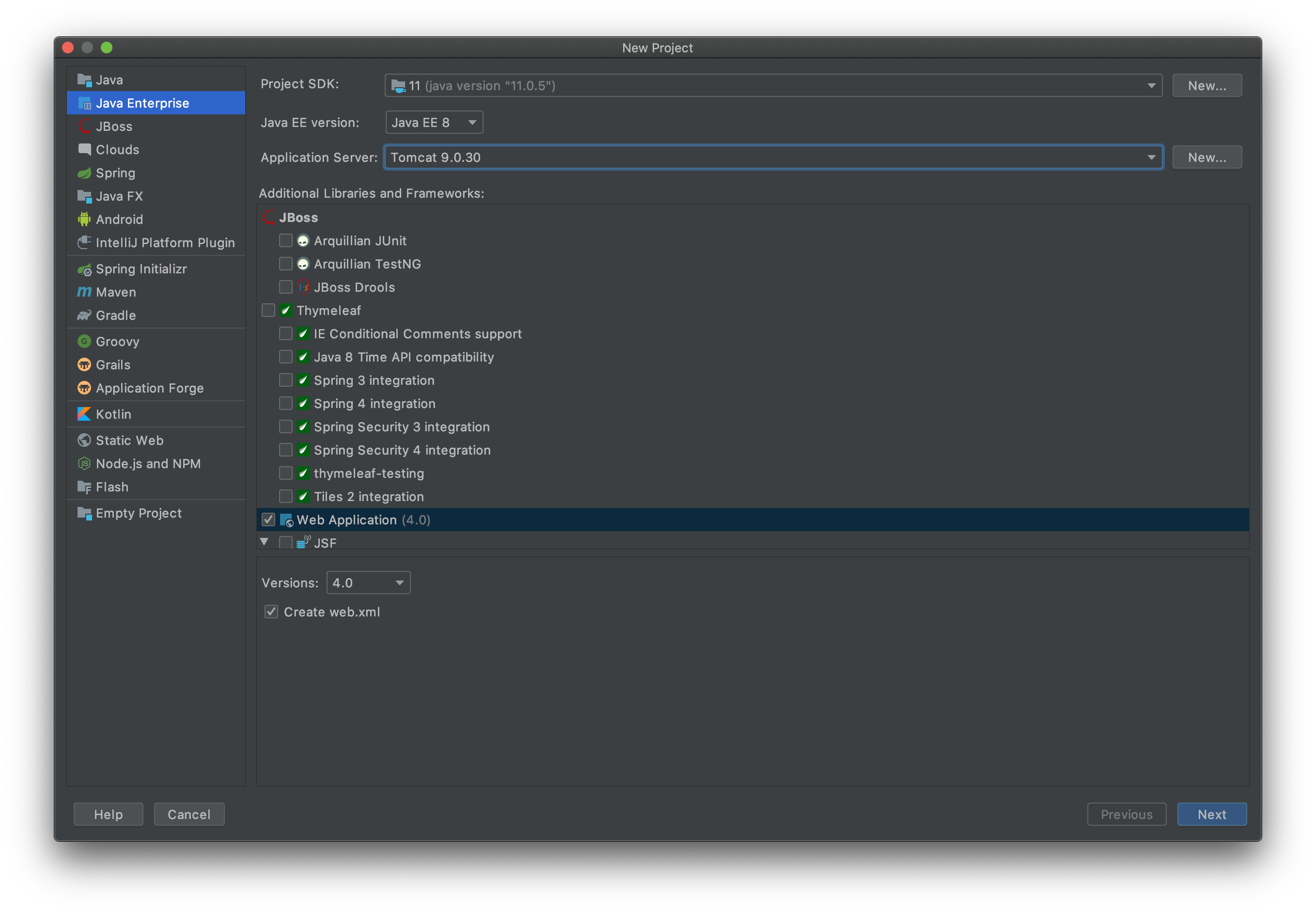1316x913 pixels.
Task: Open the Versions 4.0 dropdown
Action: tap(368, 582)
